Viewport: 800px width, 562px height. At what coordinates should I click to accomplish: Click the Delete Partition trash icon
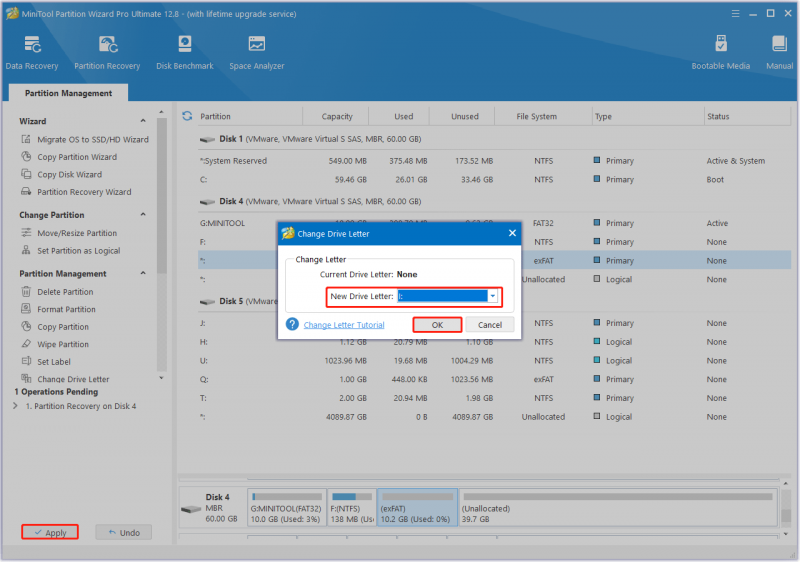click(26, 291)
